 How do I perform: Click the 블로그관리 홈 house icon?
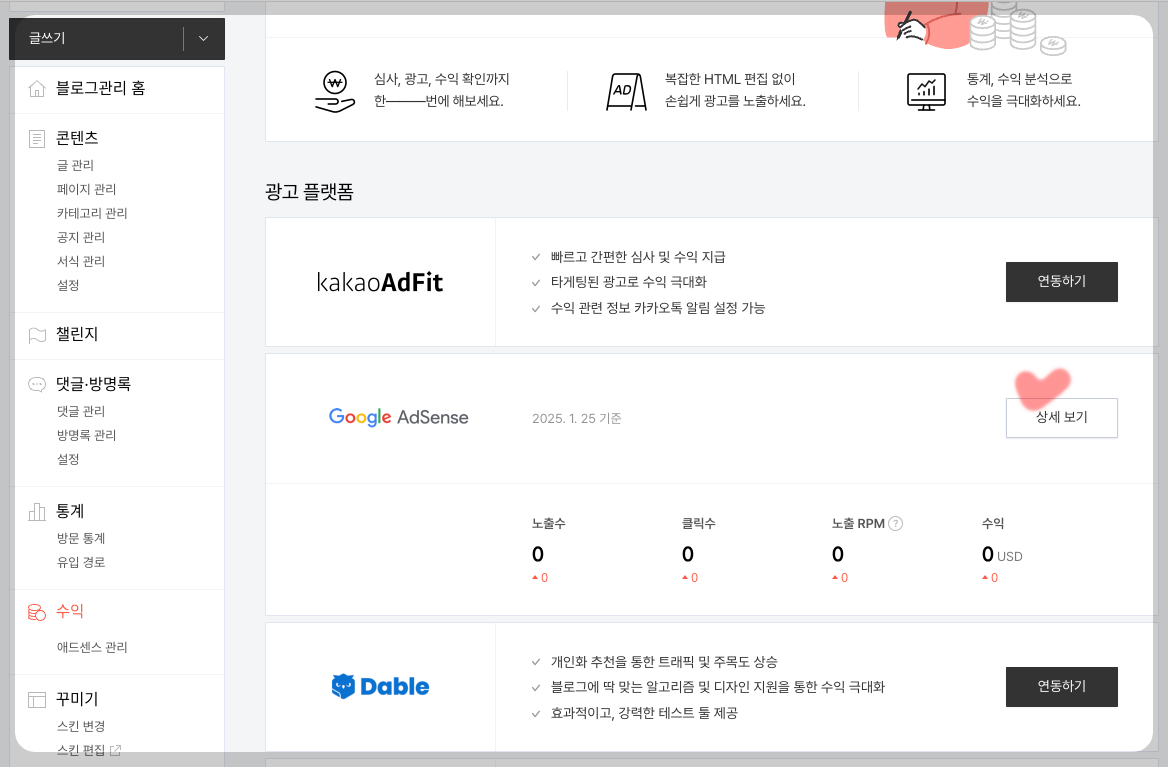pos(39,89)
